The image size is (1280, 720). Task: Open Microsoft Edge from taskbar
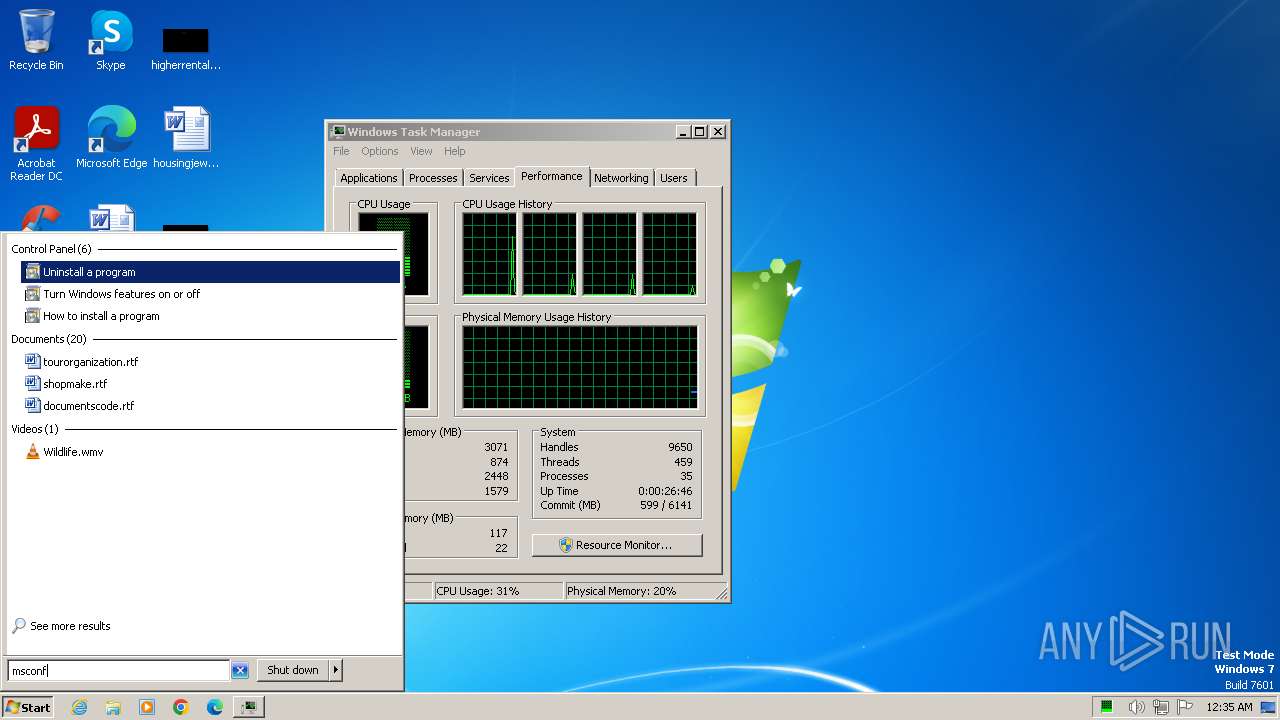(x=215, y=707)
